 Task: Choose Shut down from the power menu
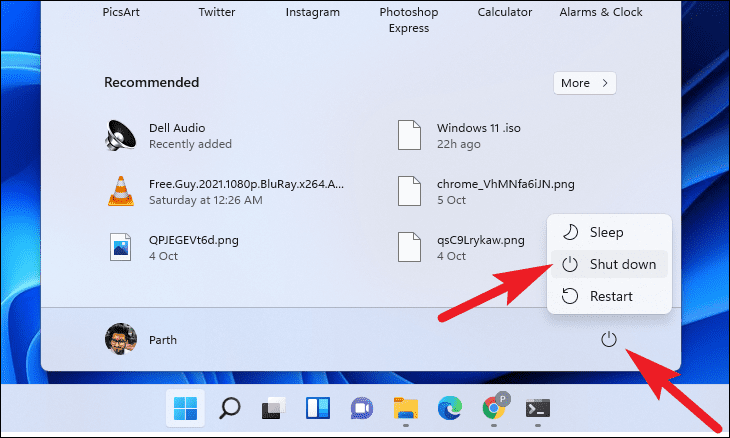point(609,264)
